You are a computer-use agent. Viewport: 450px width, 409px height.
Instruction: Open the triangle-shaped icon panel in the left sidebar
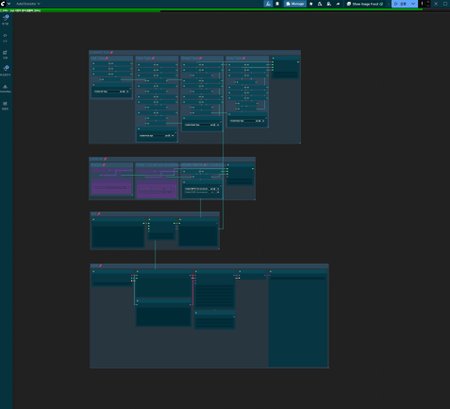pyautogui.click(x=5, y=87)
